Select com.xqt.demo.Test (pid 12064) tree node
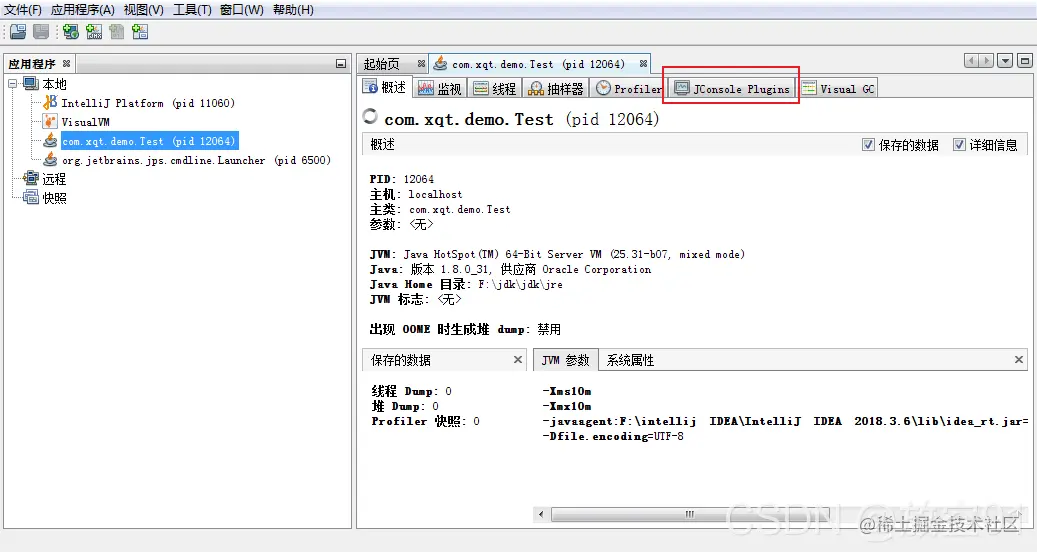Screen dimensions: 1037x552 click(149, 141)
